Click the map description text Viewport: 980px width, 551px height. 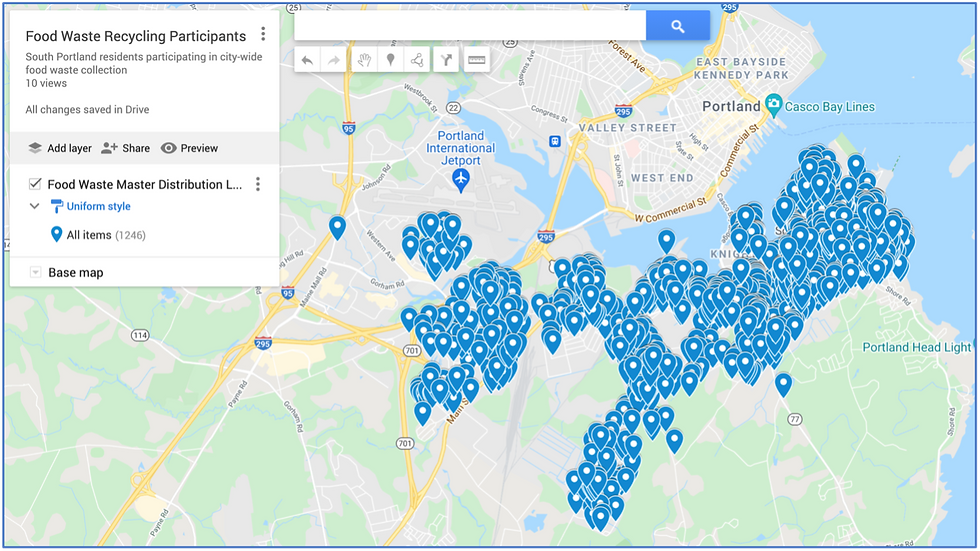pyautogui.click(x=144, y=63)
